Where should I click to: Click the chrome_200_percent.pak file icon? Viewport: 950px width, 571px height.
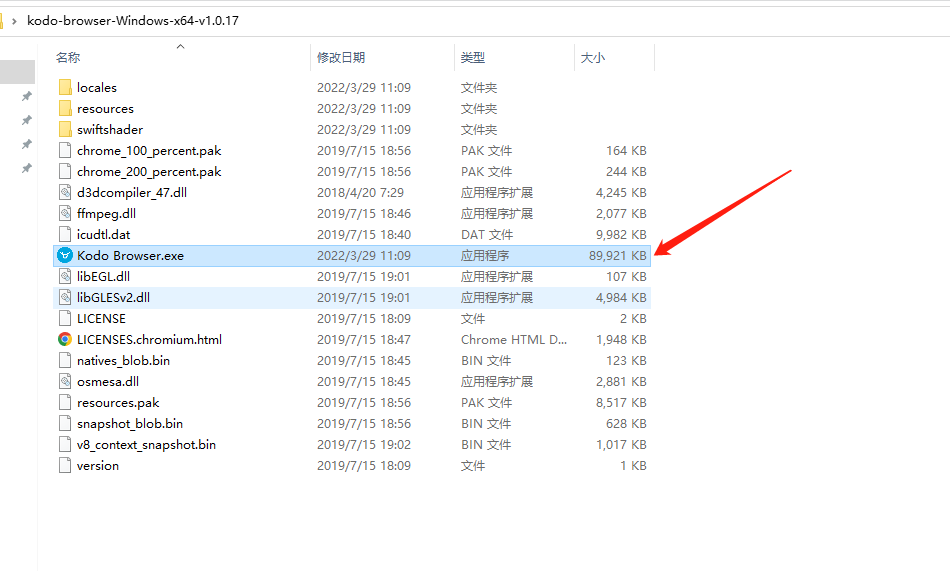click(x=65, y=172)
